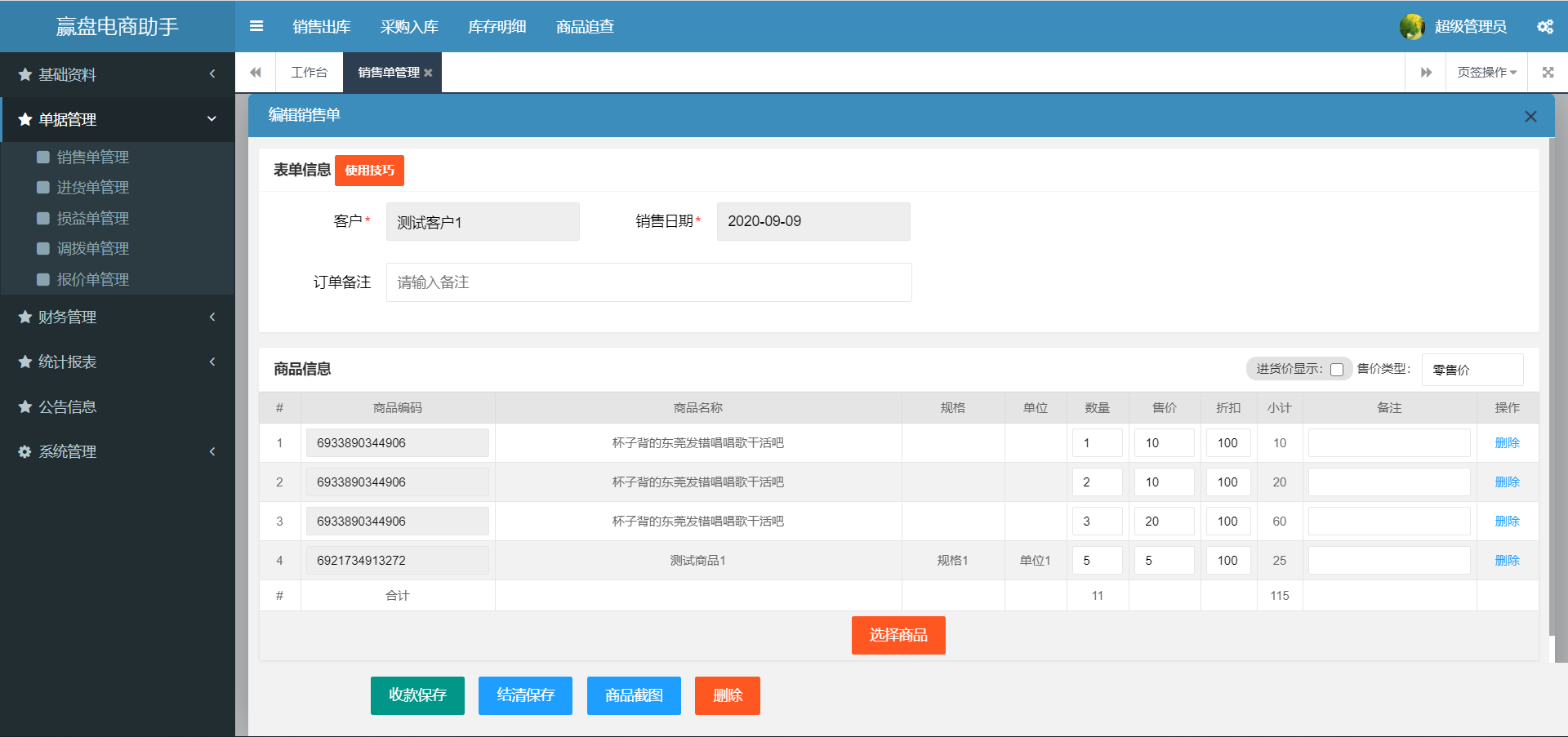The width and height of the screenshot is (1568, 737).
Task: Expand the 系统管理 menu chevron
Action: click(212, 451)
